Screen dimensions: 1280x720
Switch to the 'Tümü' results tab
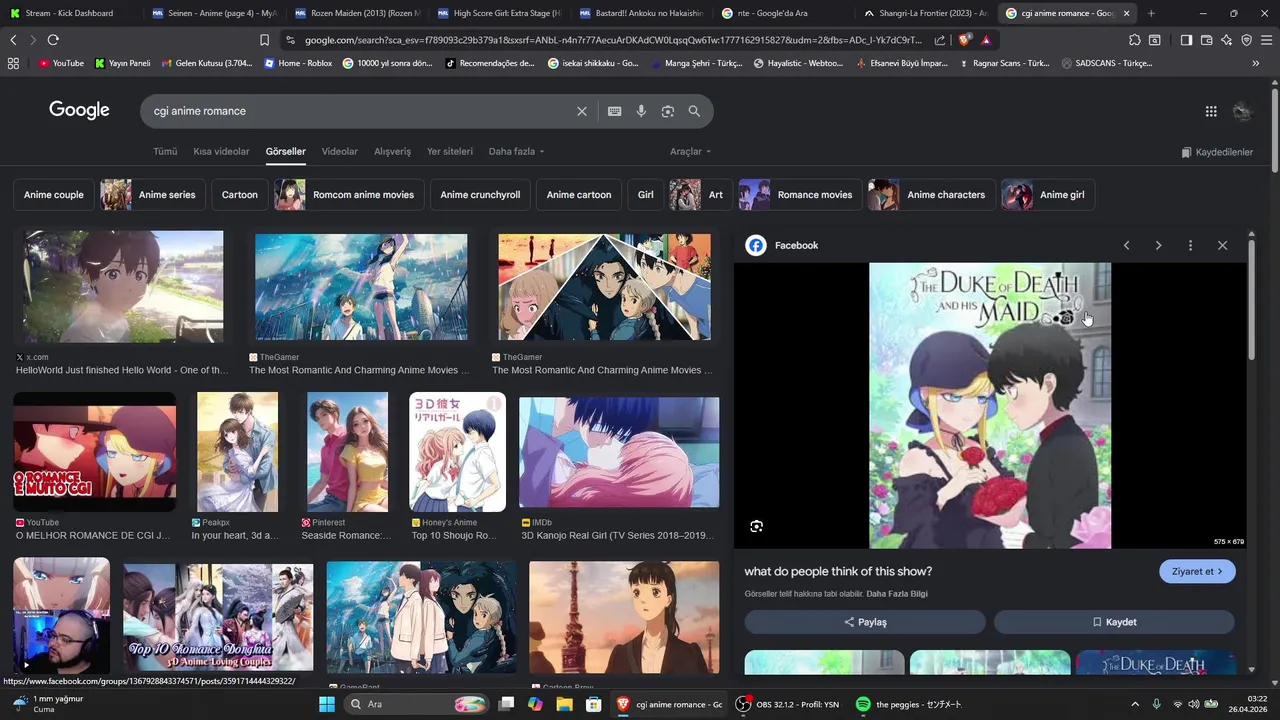165,152
